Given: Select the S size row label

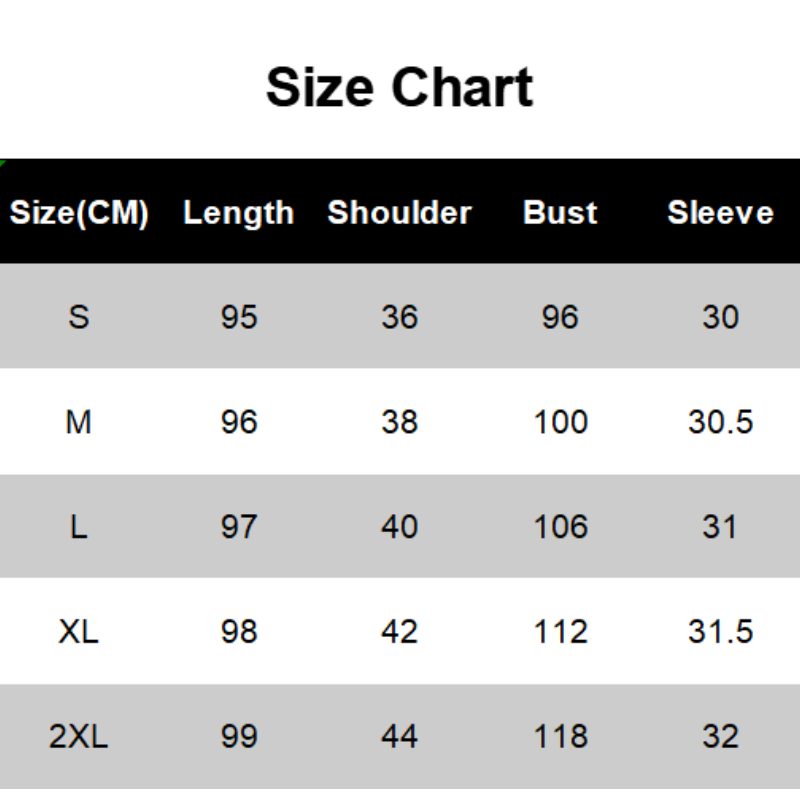Looking at the screenshot, I should coord(79,317).
